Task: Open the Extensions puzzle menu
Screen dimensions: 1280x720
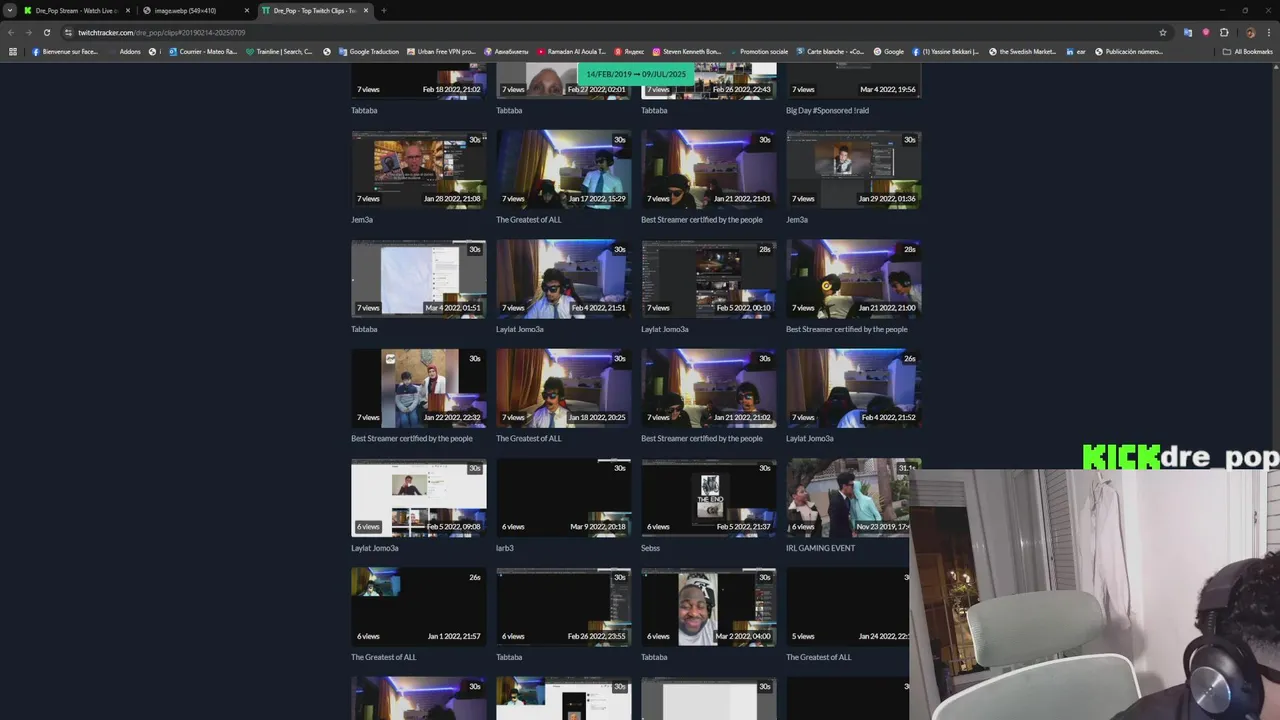Action: tap(1224, 32)
